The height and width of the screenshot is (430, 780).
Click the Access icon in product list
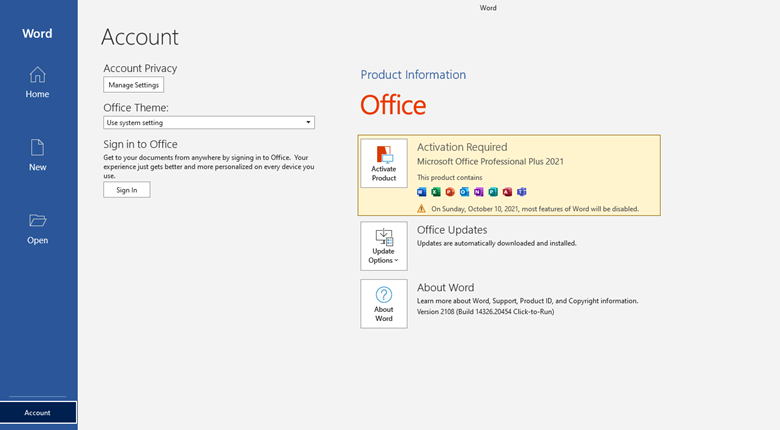click(x=507, y=192)
